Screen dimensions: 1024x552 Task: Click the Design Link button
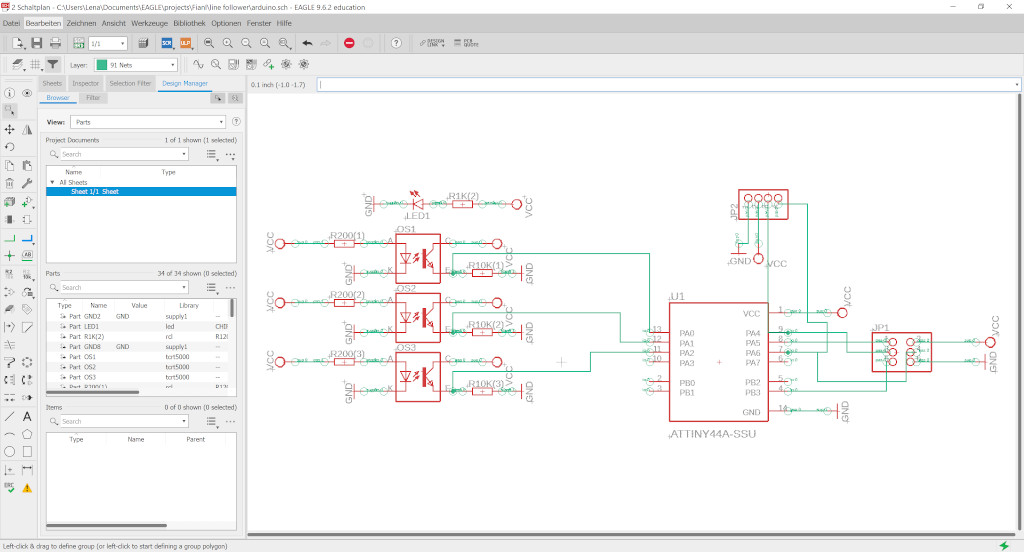pos(432,43)
